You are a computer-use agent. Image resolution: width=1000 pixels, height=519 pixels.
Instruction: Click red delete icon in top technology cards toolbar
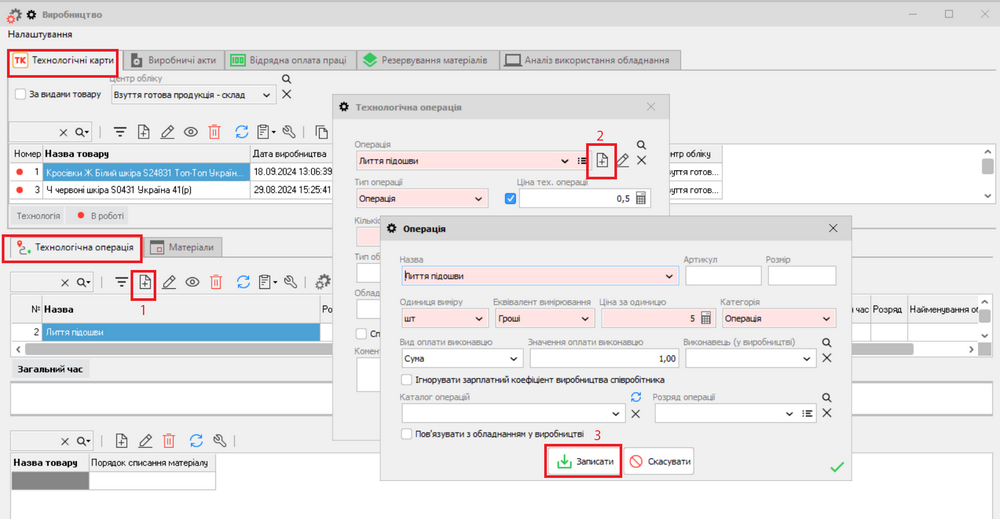point(215,132)
